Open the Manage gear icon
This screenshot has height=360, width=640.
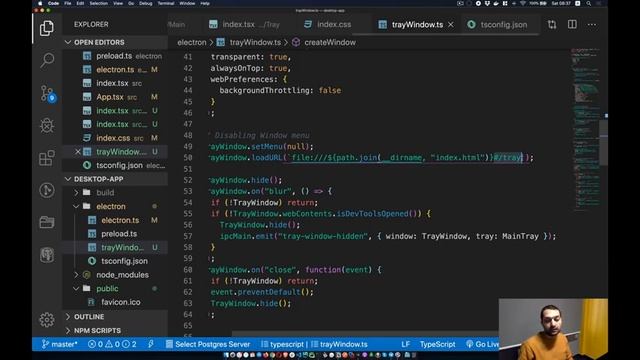click(x=47, y=320)
